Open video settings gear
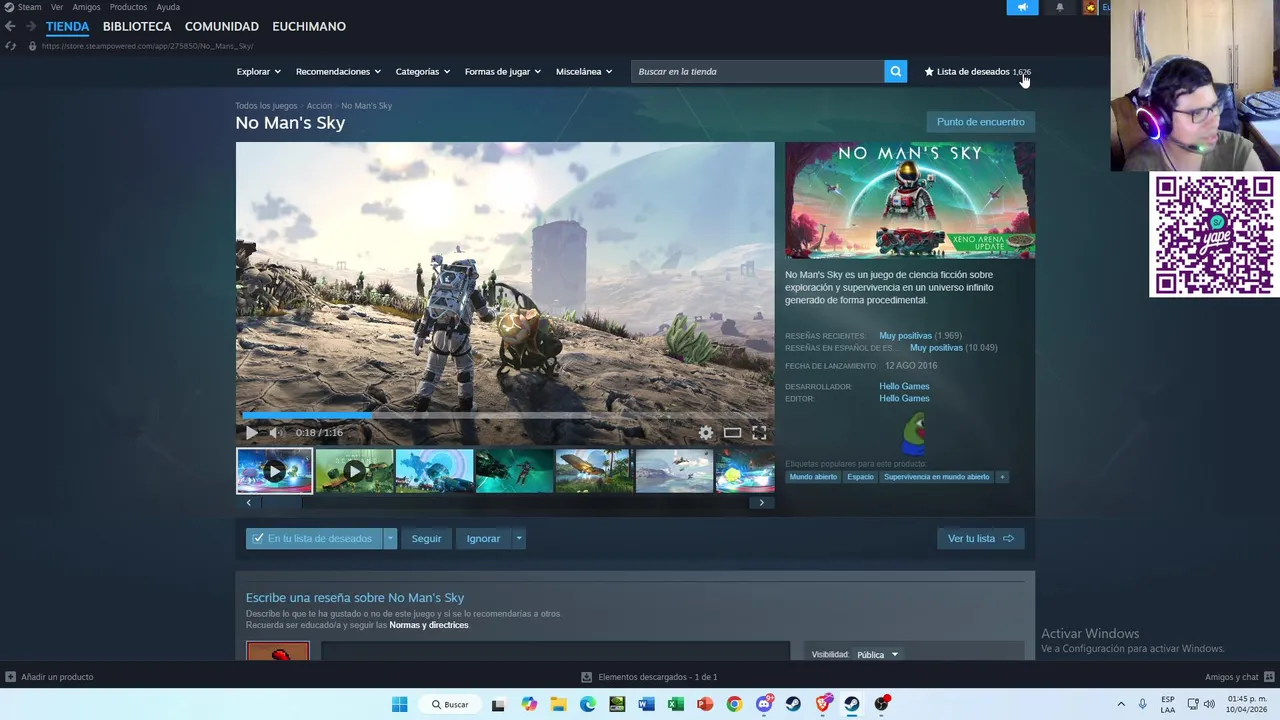The width and height of the screenshot is (1280, 720). tap(706, 432)
